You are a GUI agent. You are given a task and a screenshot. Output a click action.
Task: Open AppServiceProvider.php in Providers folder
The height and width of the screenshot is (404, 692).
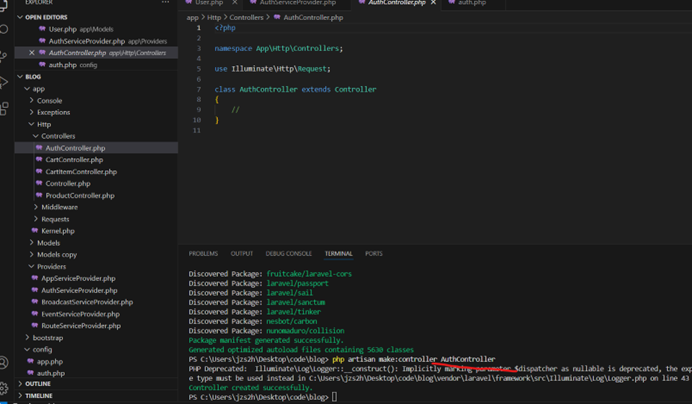click(97, 279)
